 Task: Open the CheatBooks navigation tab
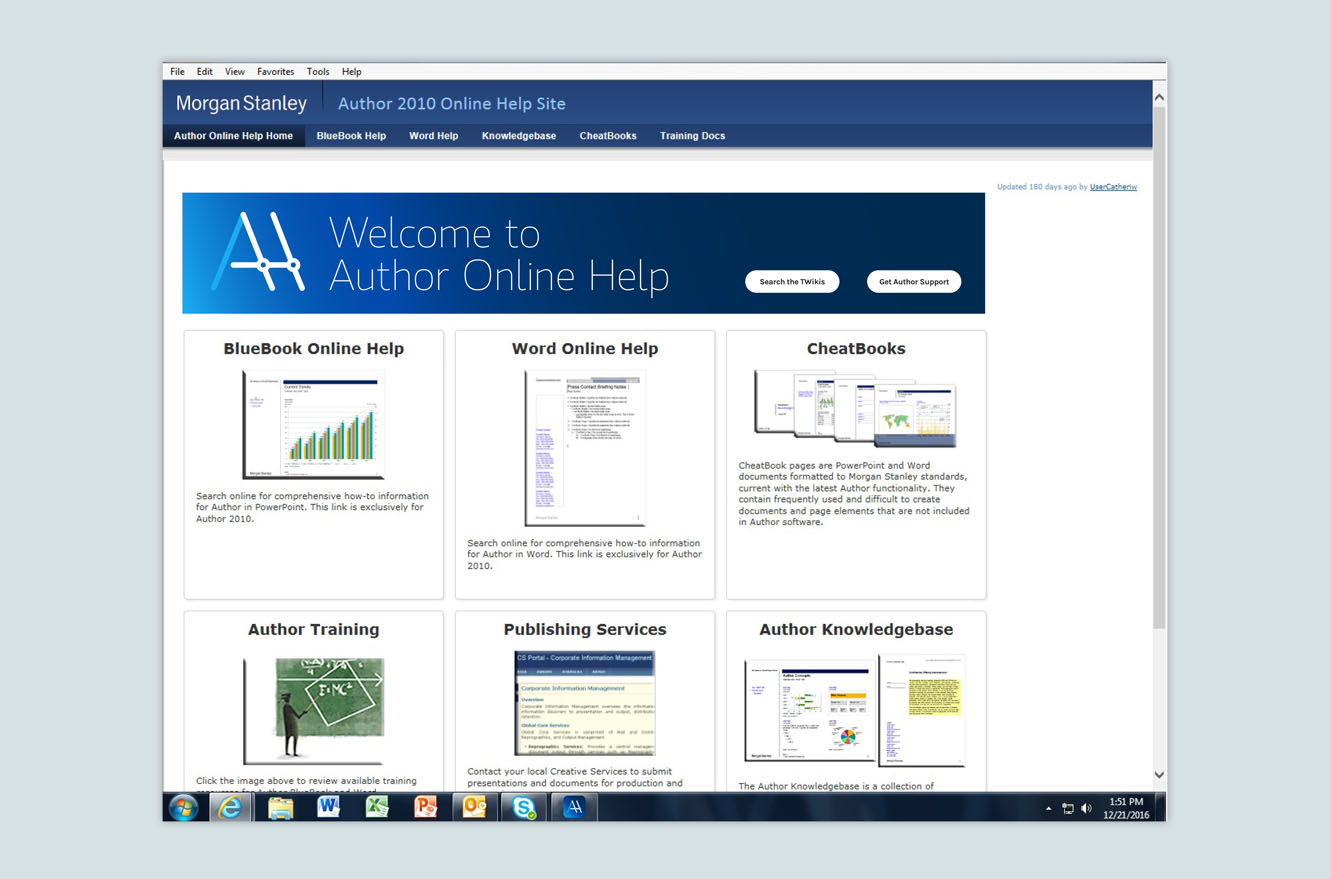[608, 136]
